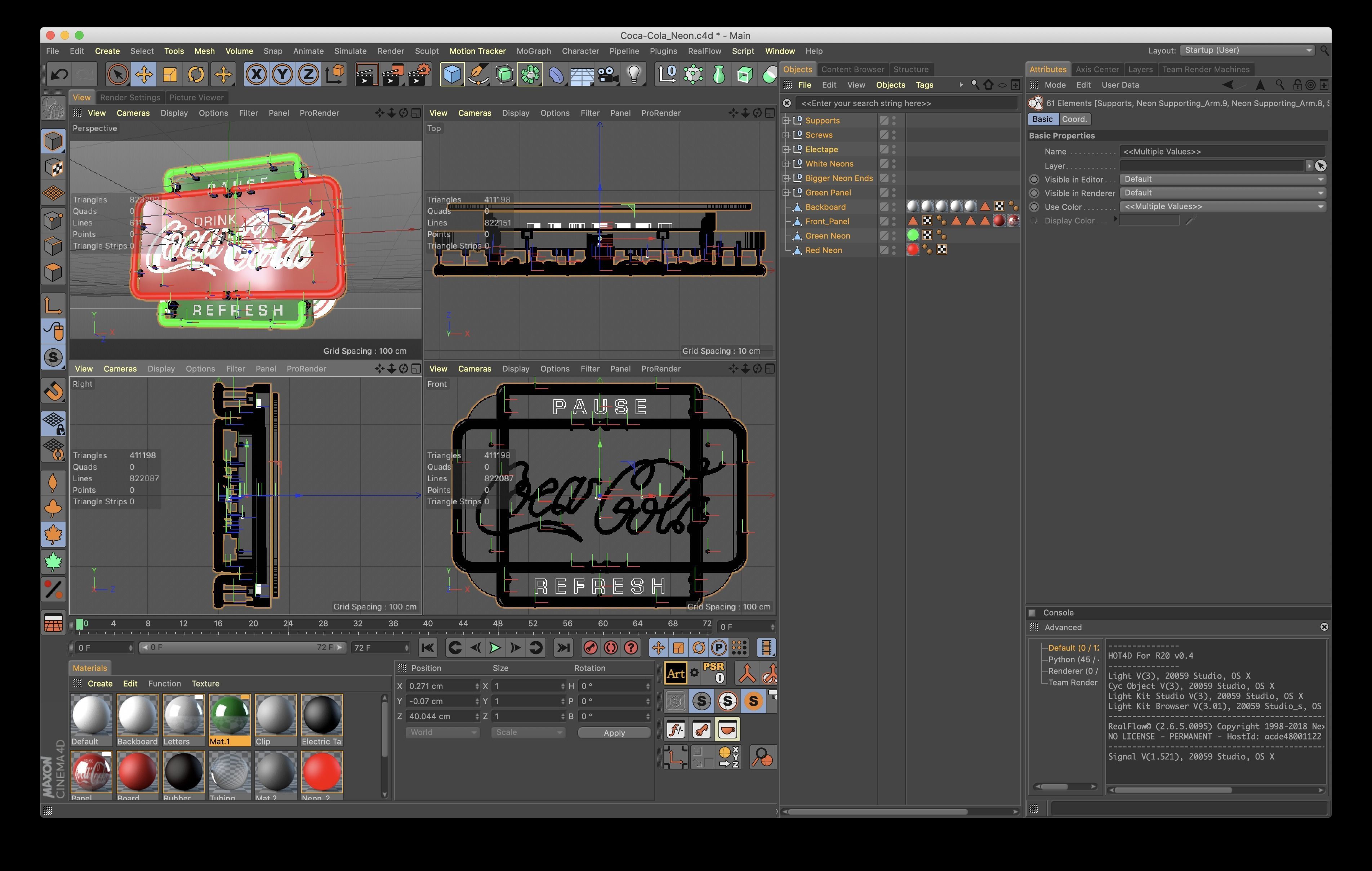
Task: Open the Layout Startup dropdown
Action: tap(1247, 51)
